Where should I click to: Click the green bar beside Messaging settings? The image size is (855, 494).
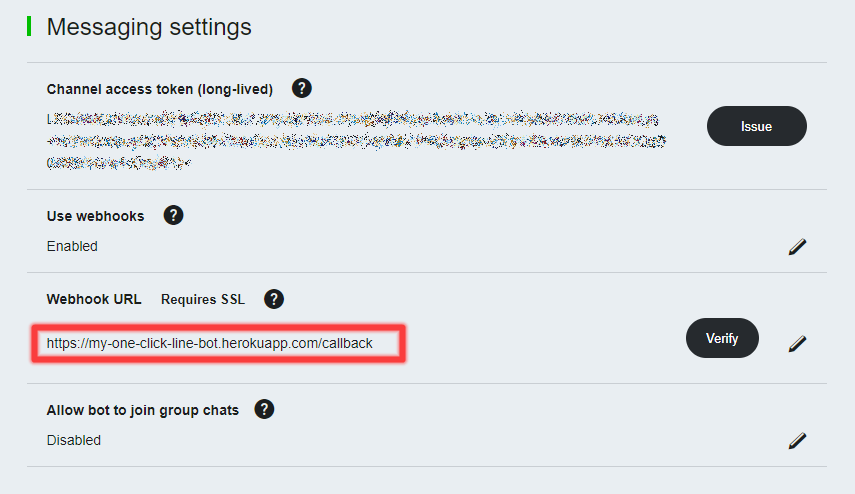pyautogui.click(x=29, y=26)
